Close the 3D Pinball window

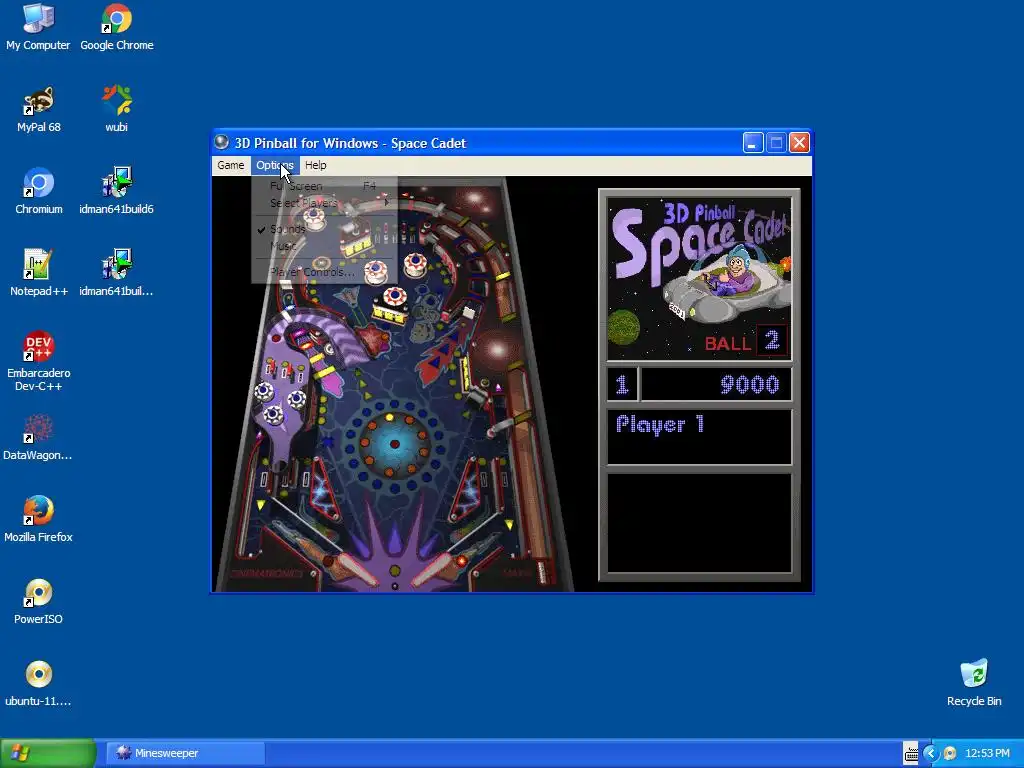pyautogui.click(x=799, y=142)
